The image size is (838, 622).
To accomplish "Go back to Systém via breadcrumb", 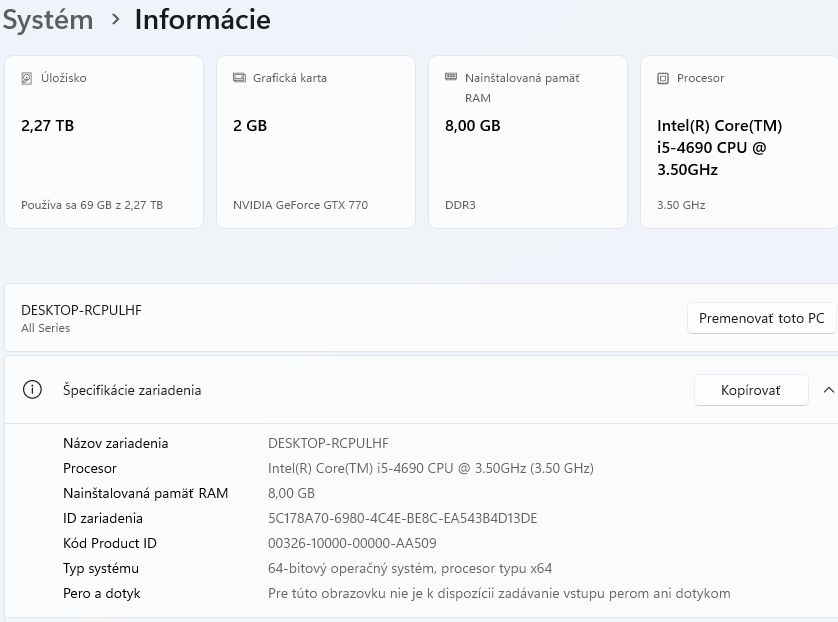I will coord(47,19).
